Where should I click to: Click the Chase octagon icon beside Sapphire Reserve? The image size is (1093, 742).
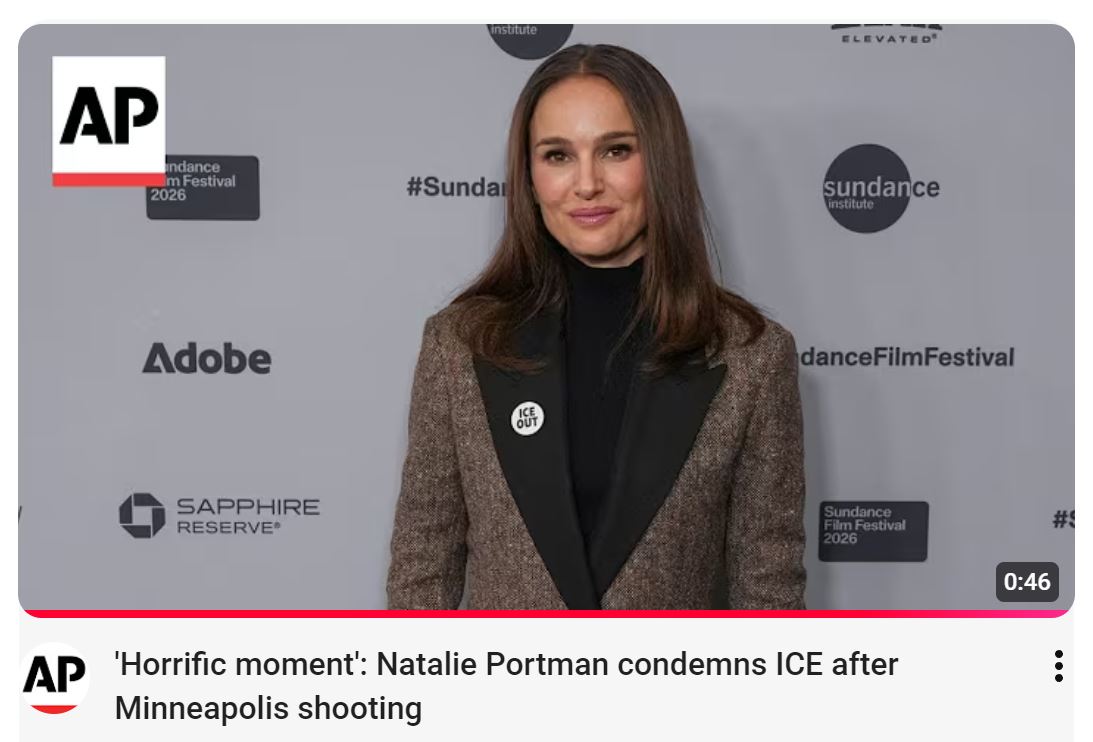coord(141,515)
